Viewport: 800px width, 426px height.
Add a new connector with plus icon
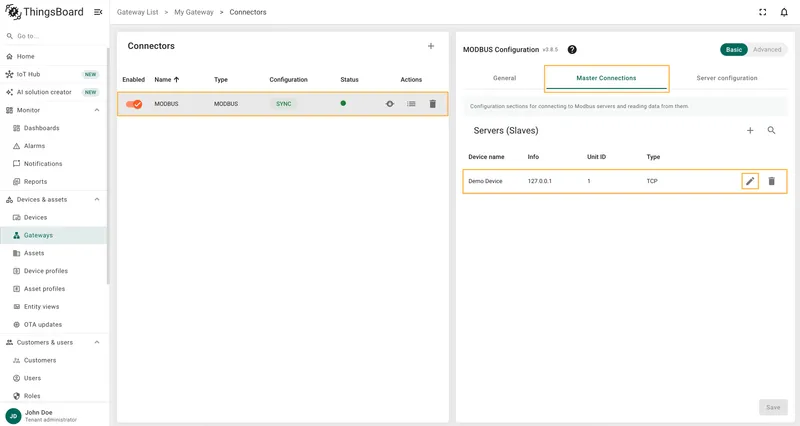click(x=431, y=46)
